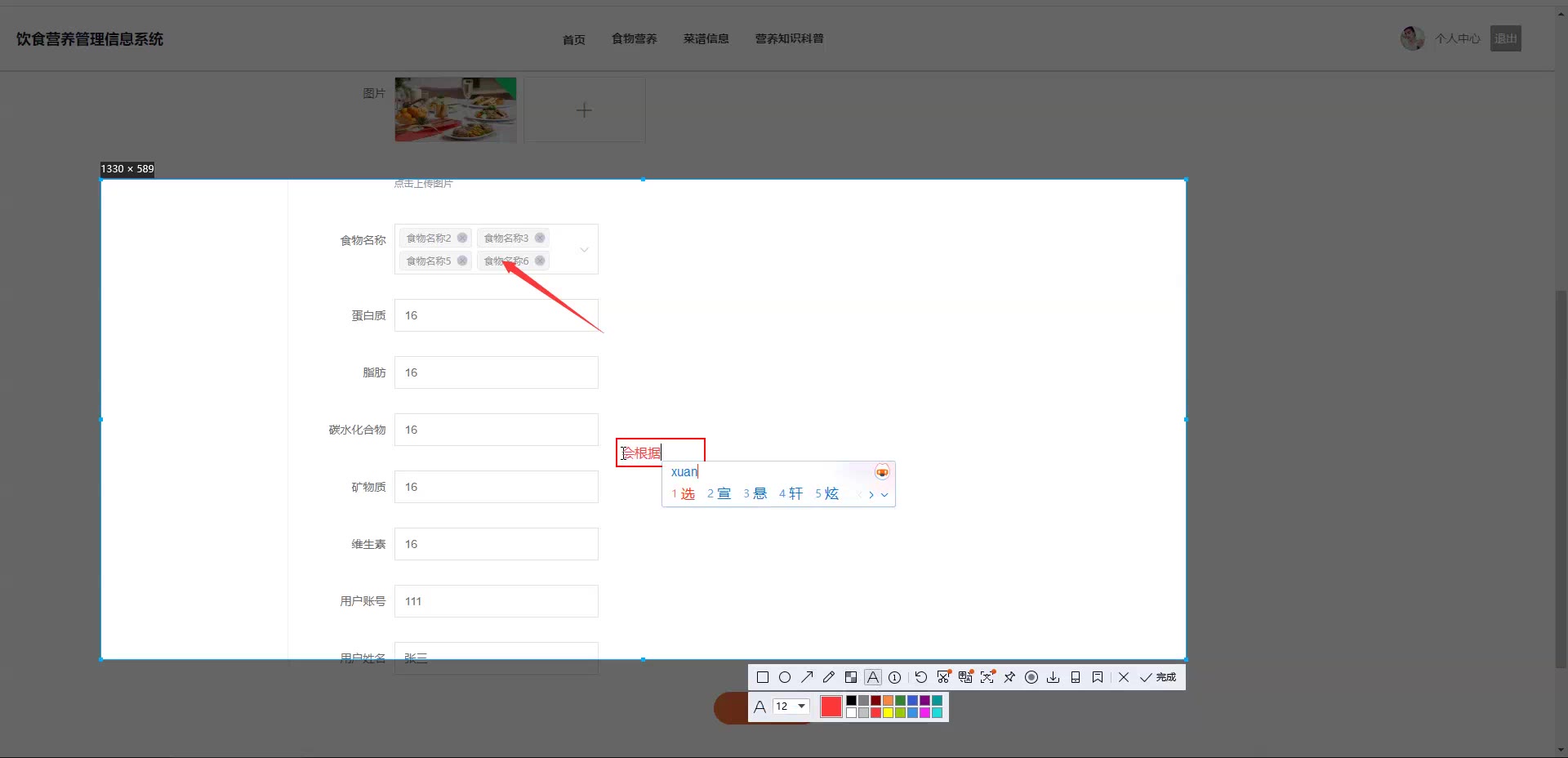Pin the screenshot to the screen

1009,677
